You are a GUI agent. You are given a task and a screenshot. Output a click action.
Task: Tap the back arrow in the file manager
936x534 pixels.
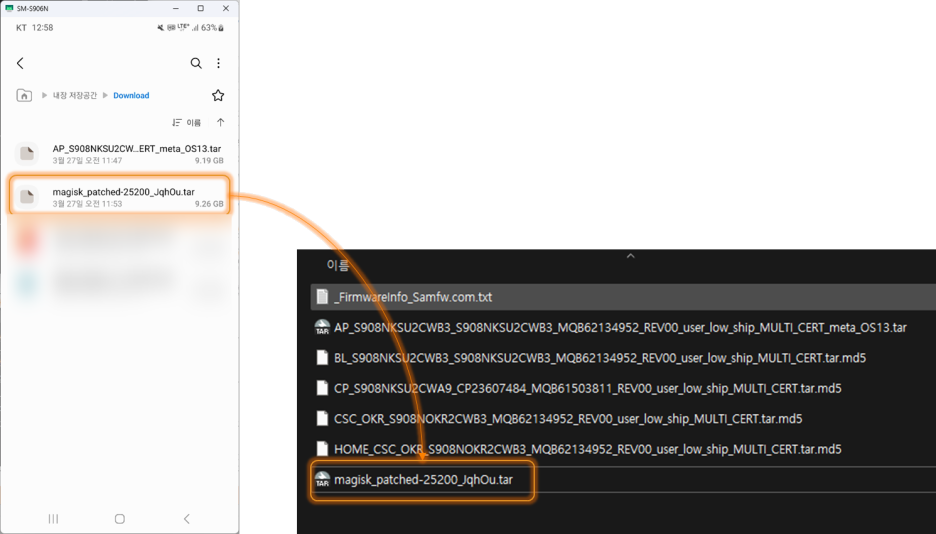20,63
